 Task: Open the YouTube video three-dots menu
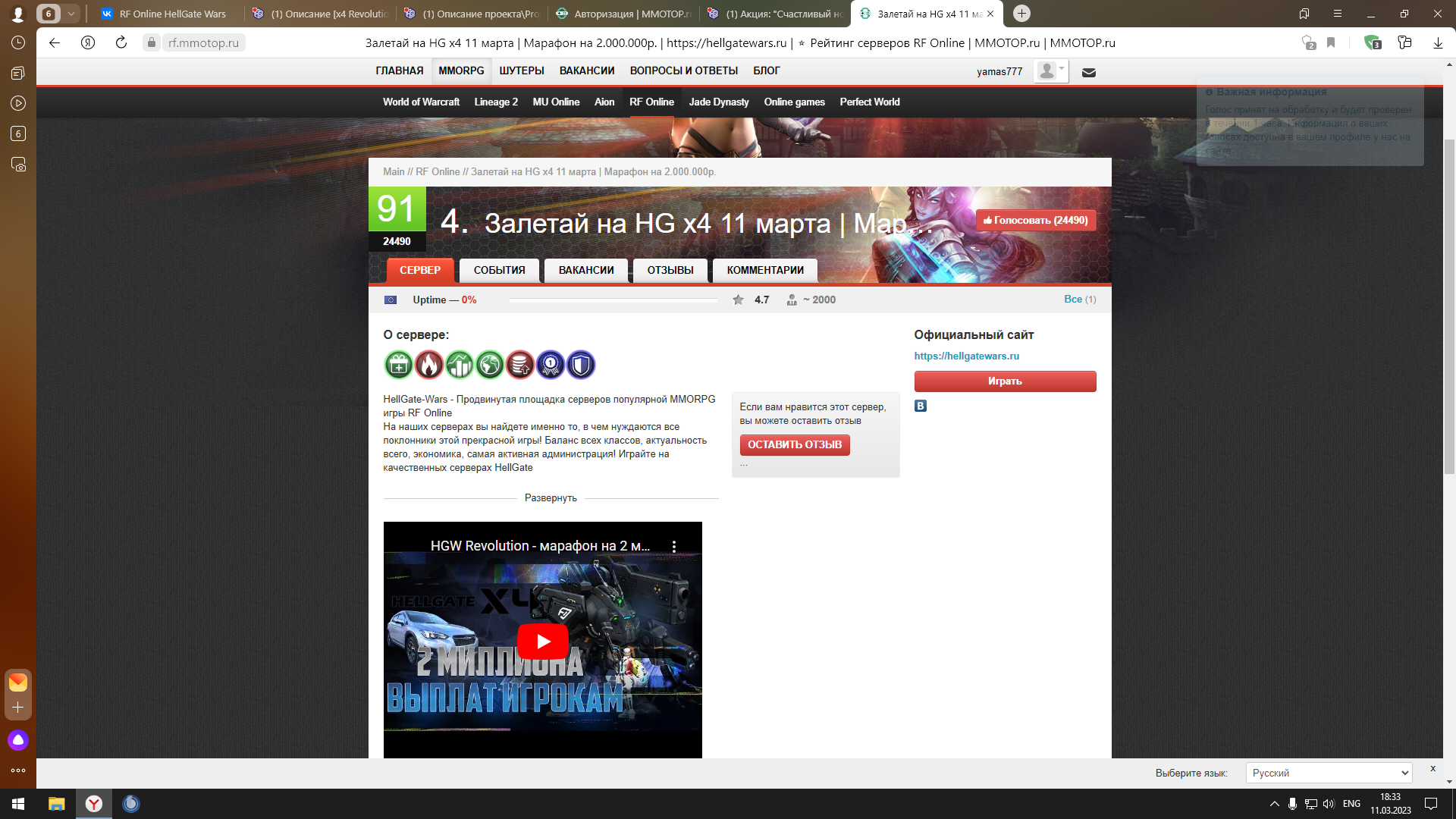pos(673,546)
